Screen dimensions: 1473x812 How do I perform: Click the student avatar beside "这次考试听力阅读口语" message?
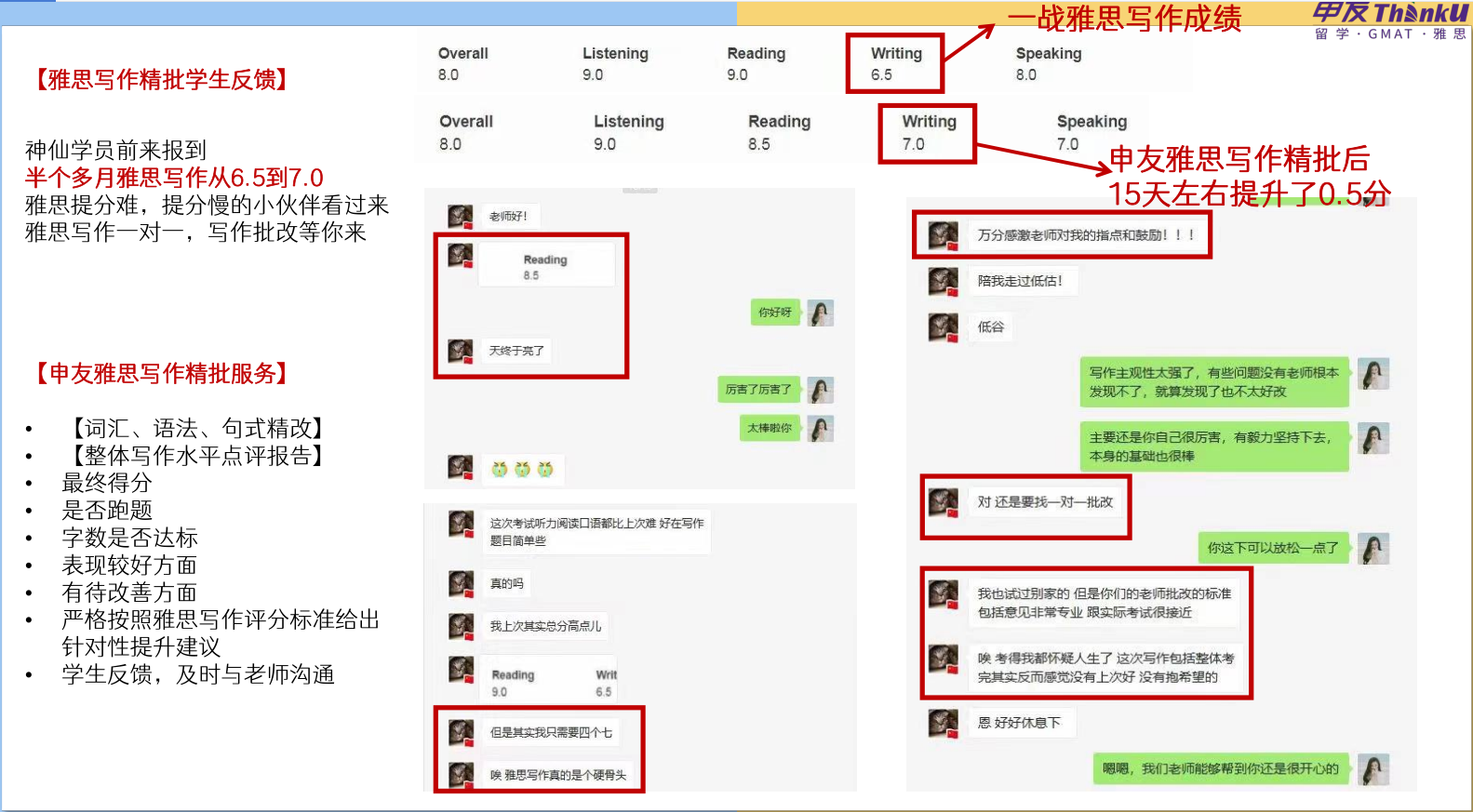[462, 523]
